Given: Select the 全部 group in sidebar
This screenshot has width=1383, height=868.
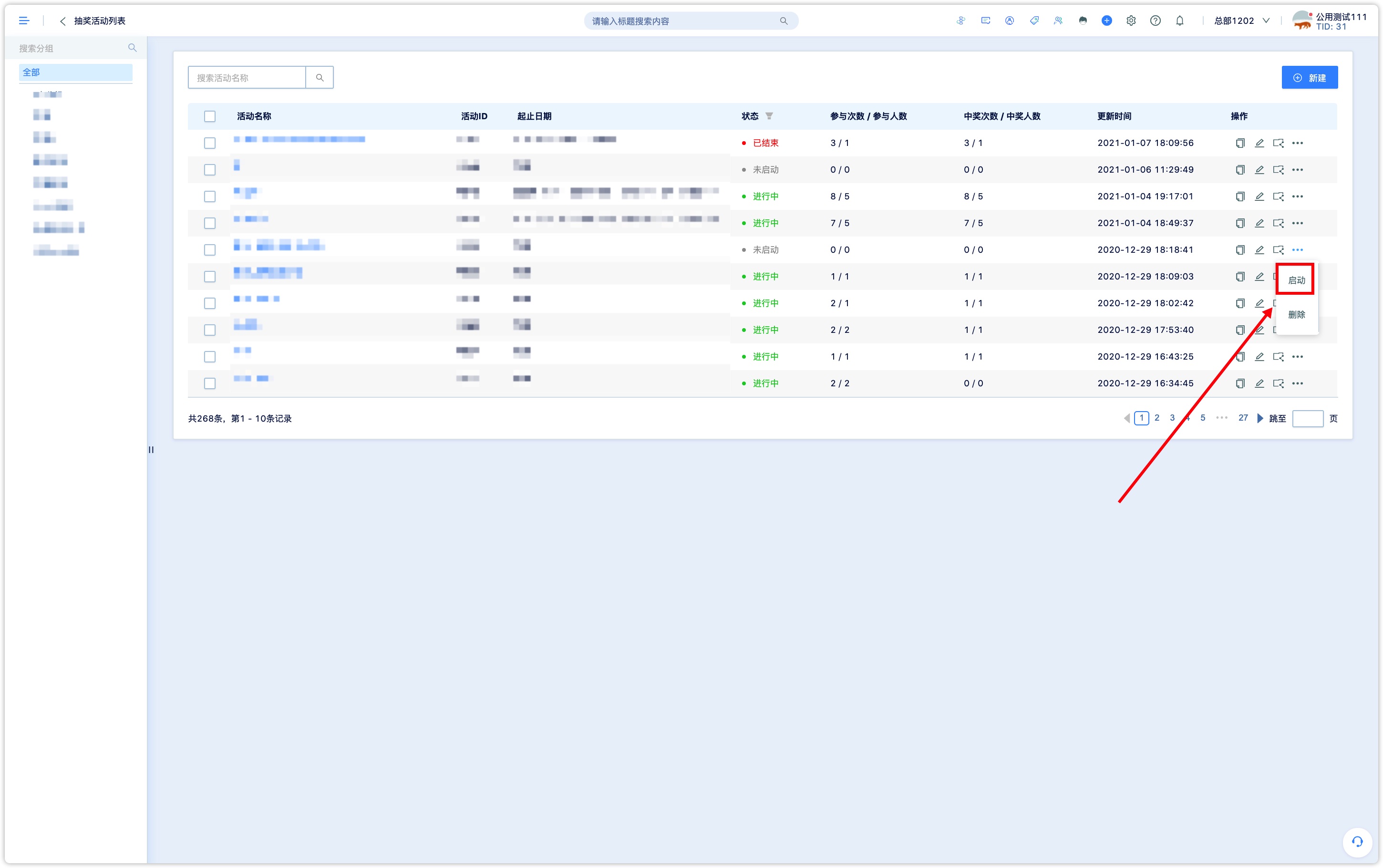Looking at the screenshot, I should click(x=76, y=72).
